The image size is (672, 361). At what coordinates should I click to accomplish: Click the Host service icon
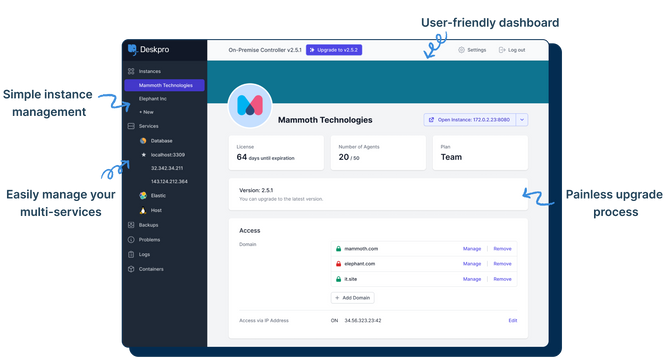pyautogui.click(x=143, y=210)
